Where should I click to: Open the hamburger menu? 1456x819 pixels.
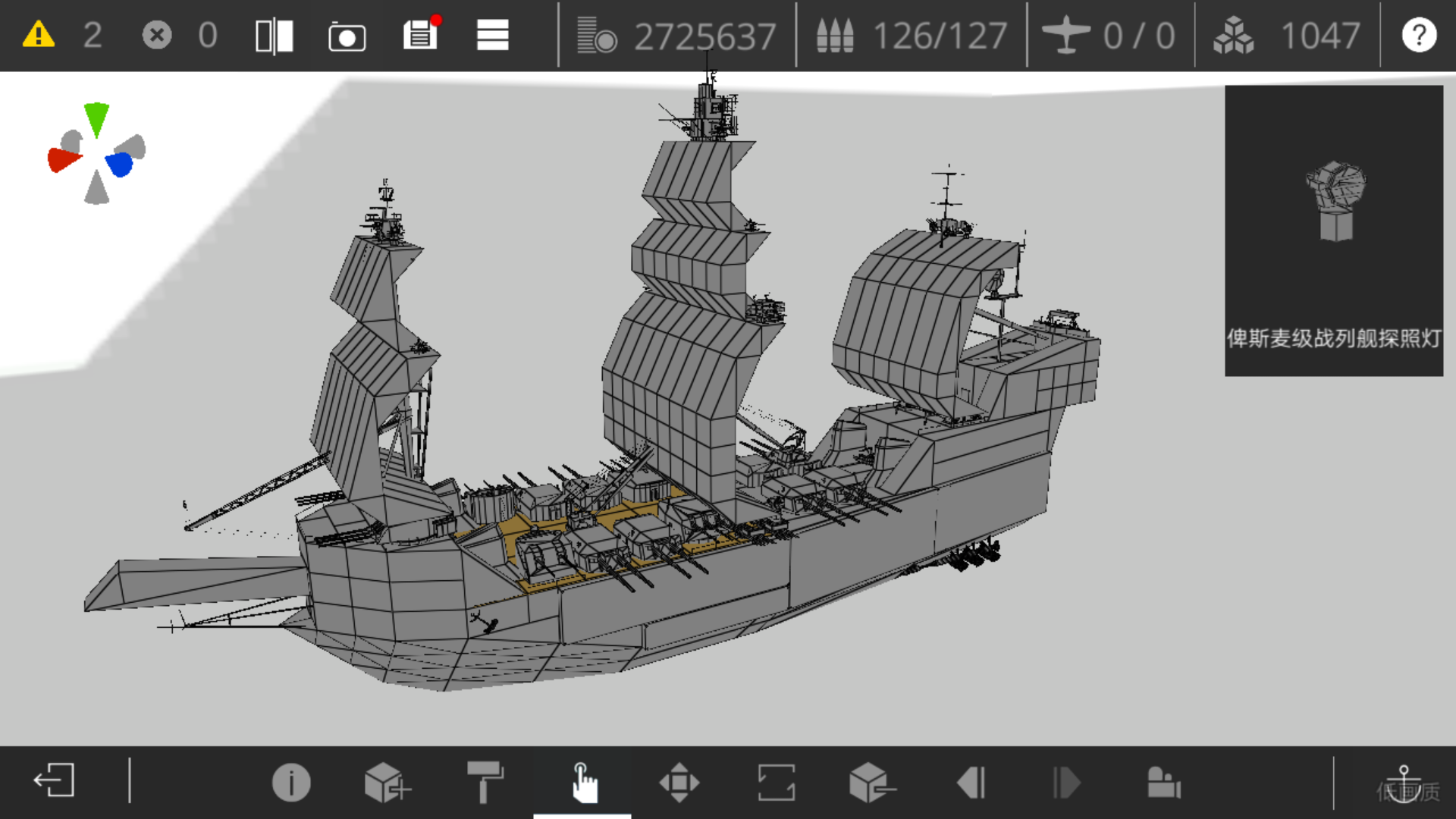click(492, 35)
